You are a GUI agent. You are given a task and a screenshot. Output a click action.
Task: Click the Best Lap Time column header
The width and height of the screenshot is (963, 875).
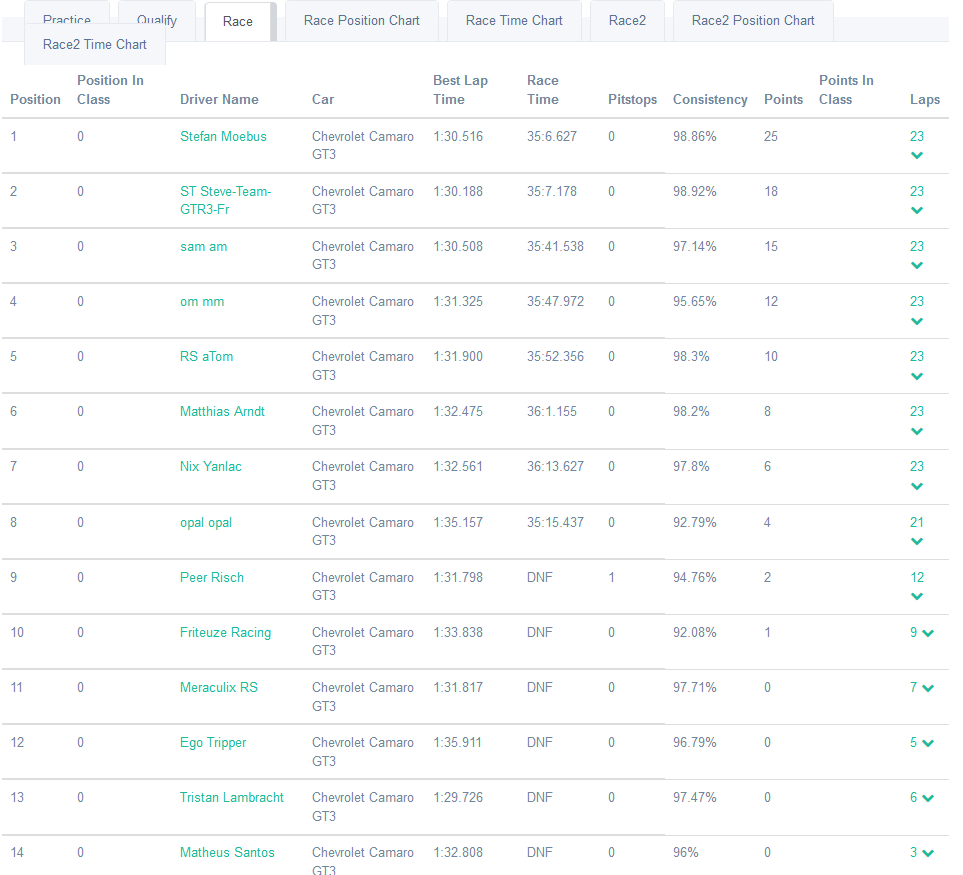coord(460,90)
